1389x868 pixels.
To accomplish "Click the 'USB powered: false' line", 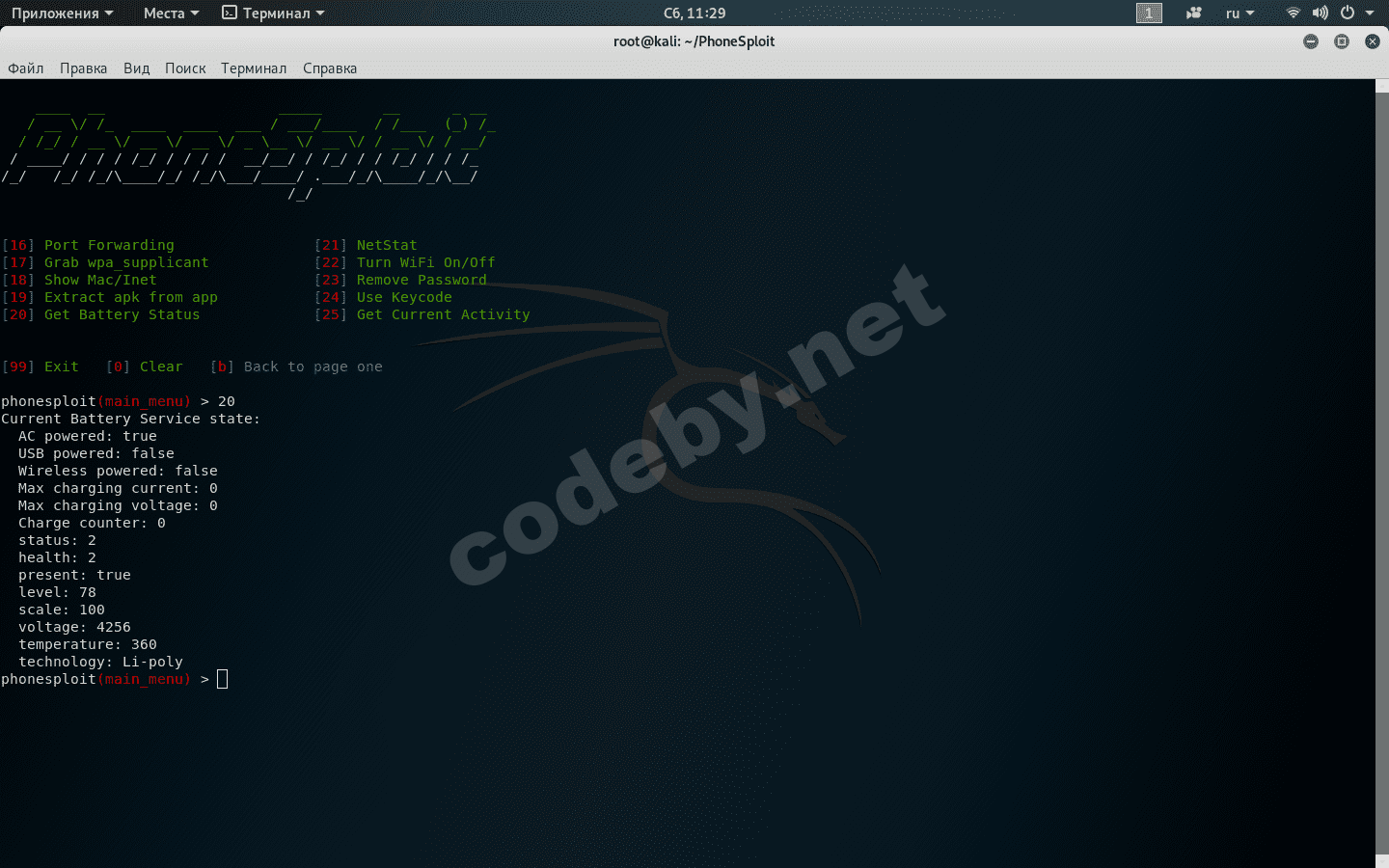I will pyautogui.click(x=96, y=453).
